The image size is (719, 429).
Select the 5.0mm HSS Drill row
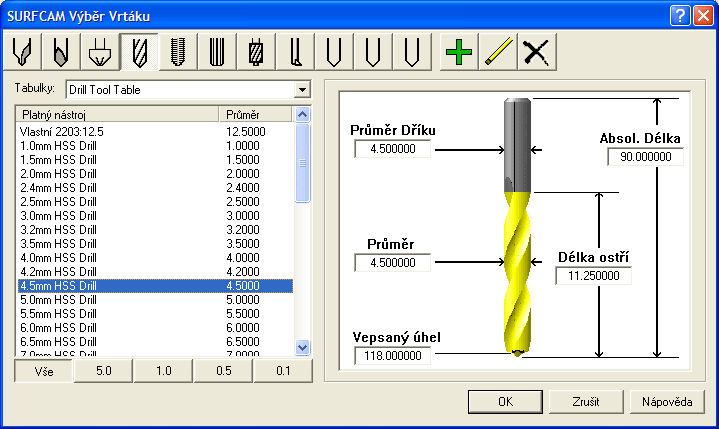155,300
